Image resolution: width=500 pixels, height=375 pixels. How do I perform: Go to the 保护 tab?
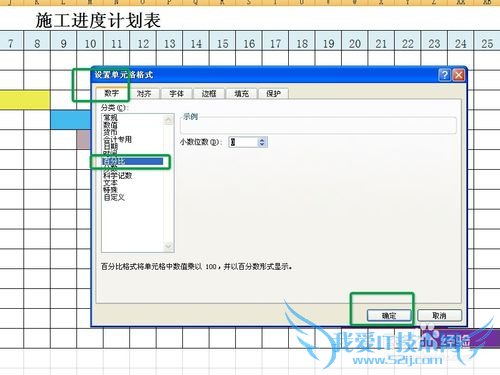[273, 94]
